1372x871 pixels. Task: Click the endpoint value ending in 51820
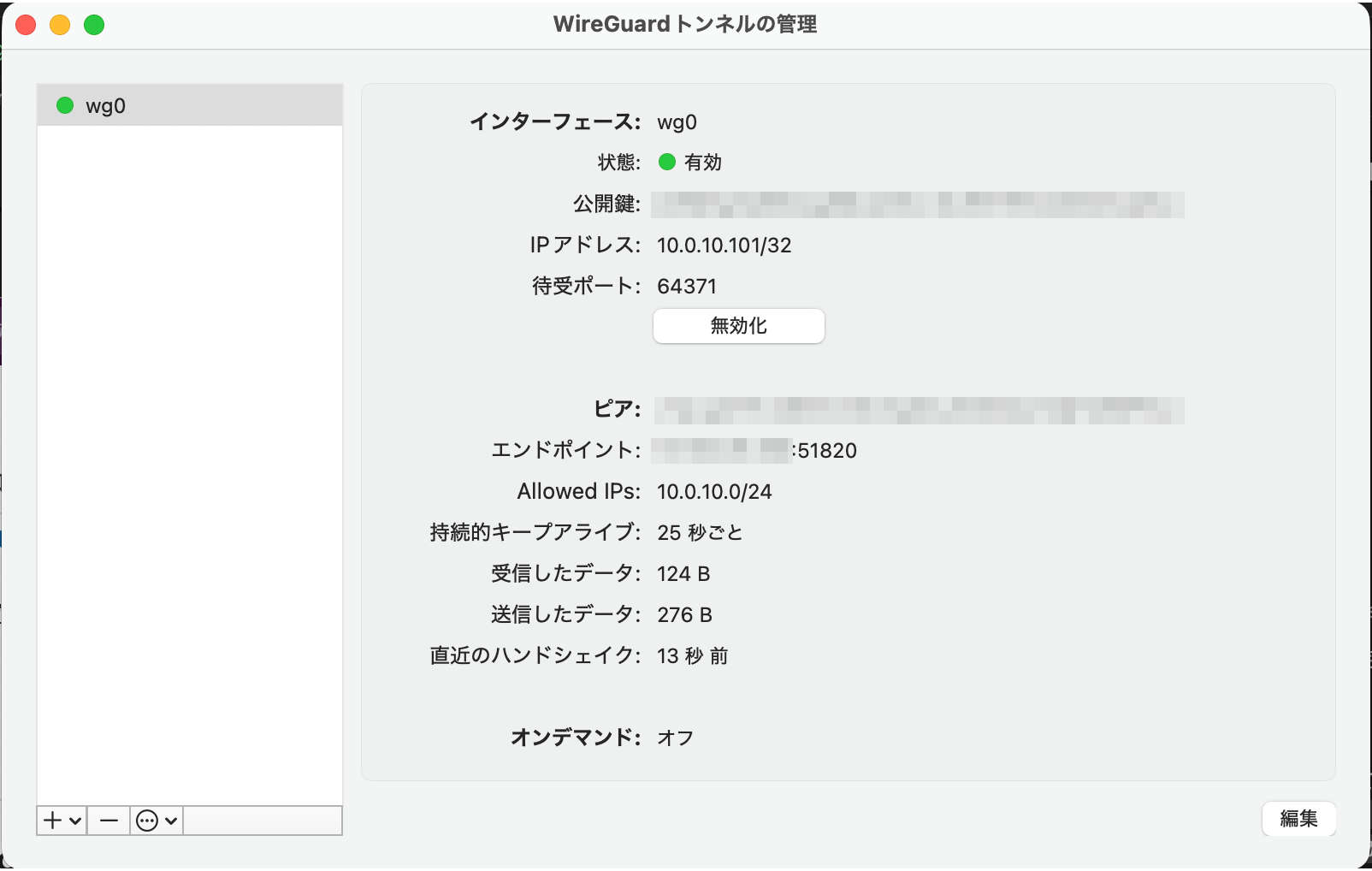click(753, 450)
